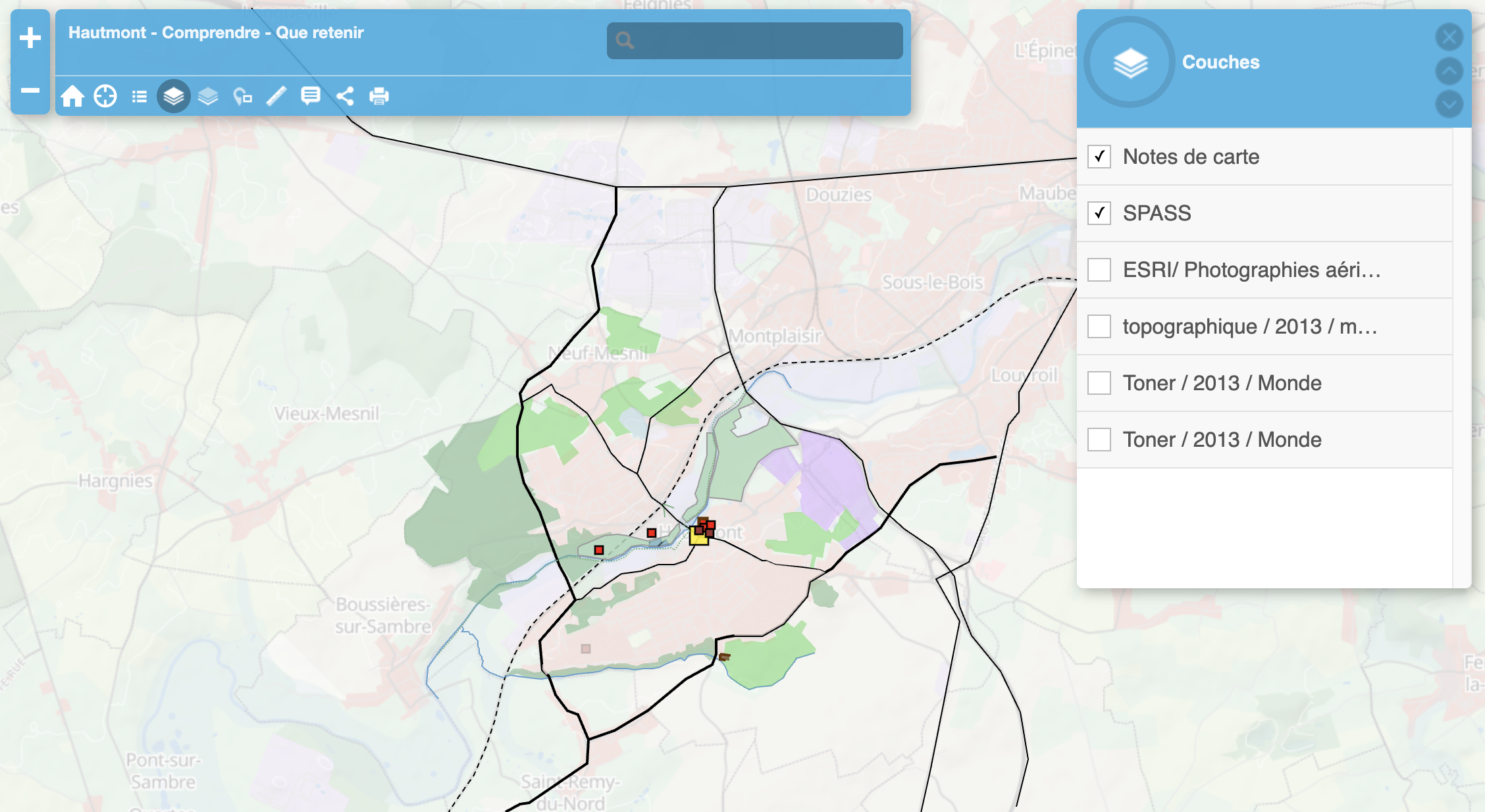The height and width of the screenshot is (812, 1485).
Task: Uncheck the Notes de carte layer
Action: [1099, 157]
